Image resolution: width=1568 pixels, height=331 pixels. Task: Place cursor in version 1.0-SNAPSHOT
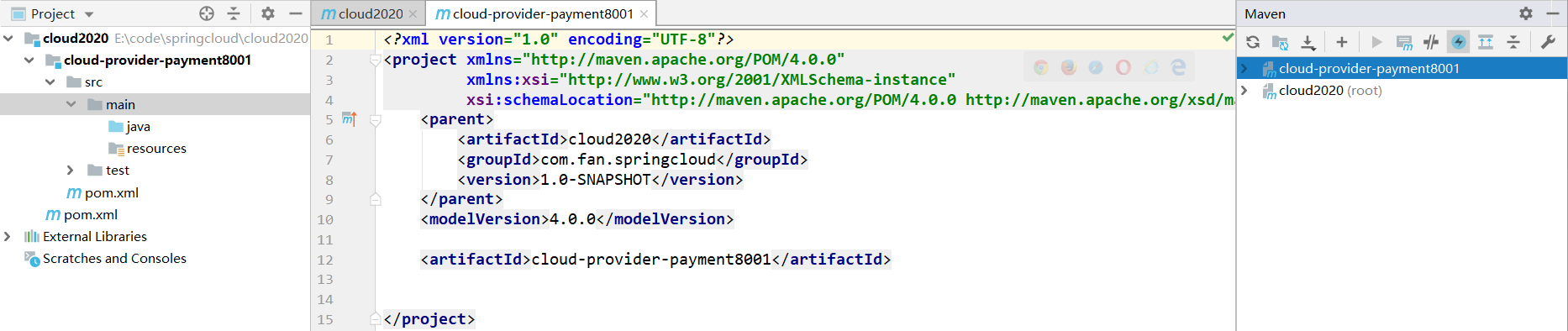(x=596, y=179)
